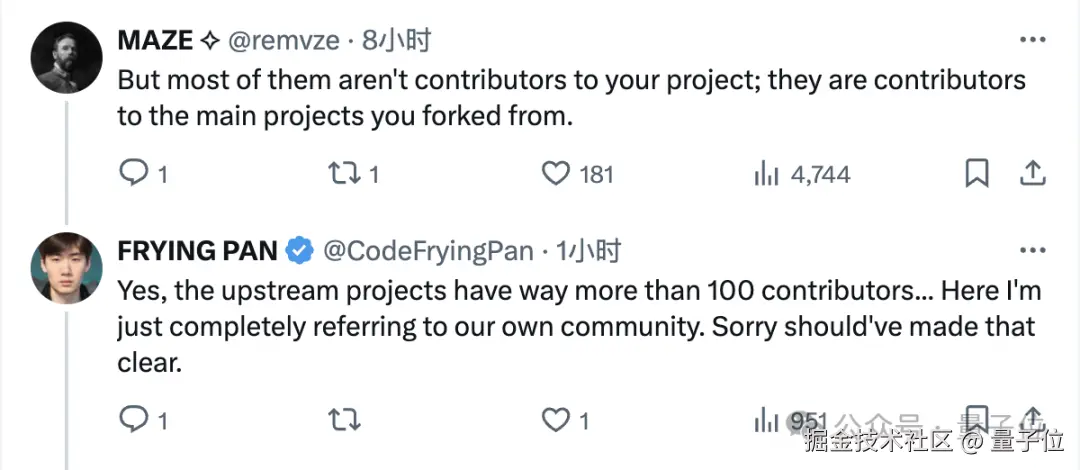Open FRYING PAN's profile picture
Screen dimensions: 1080x470
(x=66, y=268)
